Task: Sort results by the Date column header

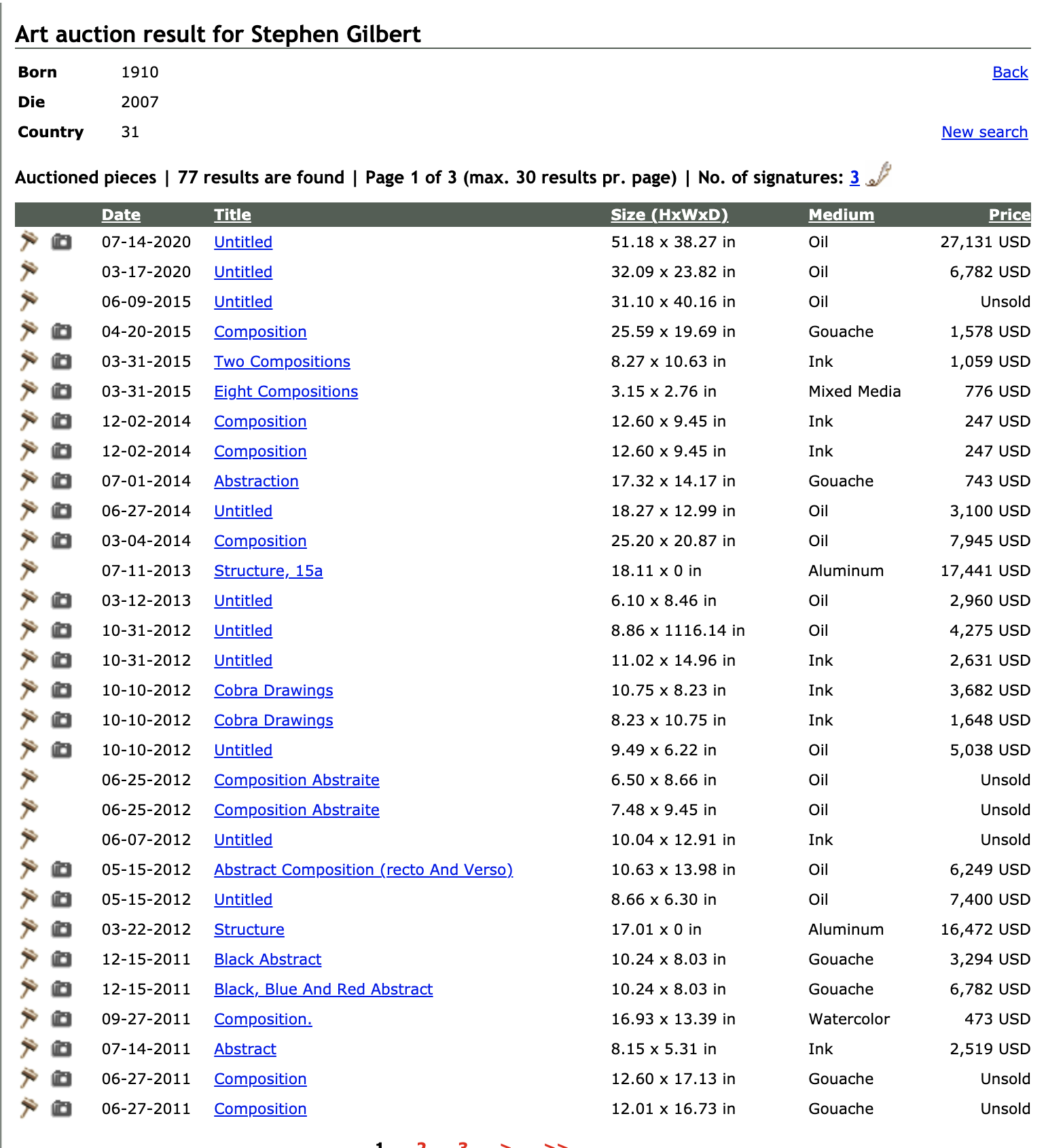Action: 121,215
